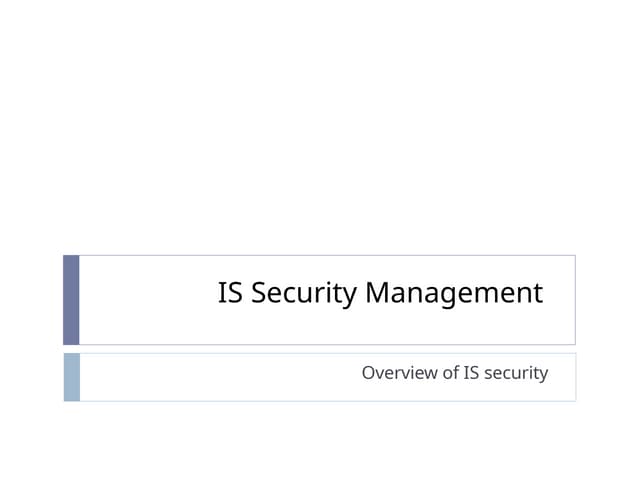Click the word "IS" in the title
Screen dimensions: 640x480
(230, 294)
